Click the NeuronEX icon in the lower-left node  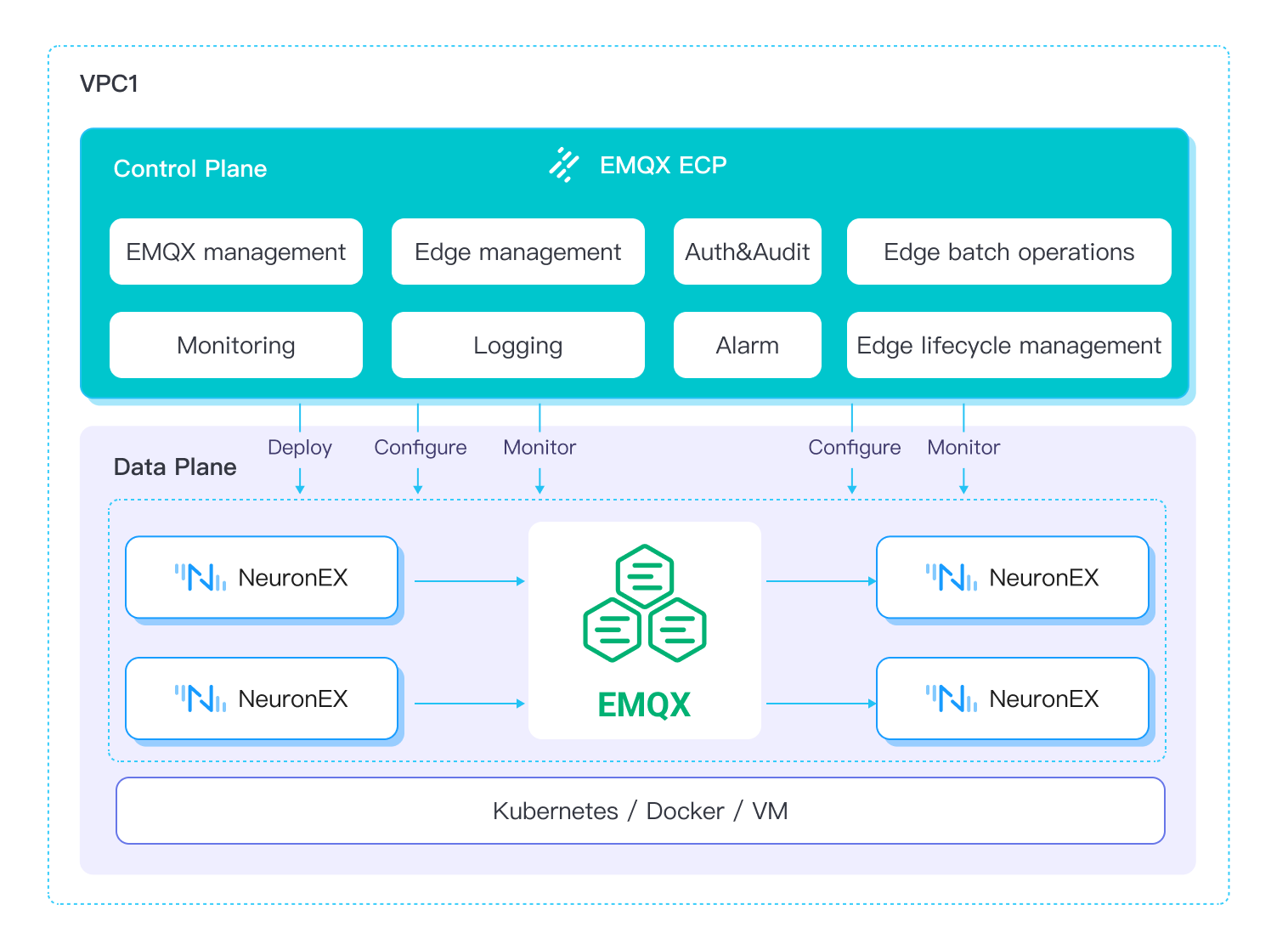(x=201, y=698)
